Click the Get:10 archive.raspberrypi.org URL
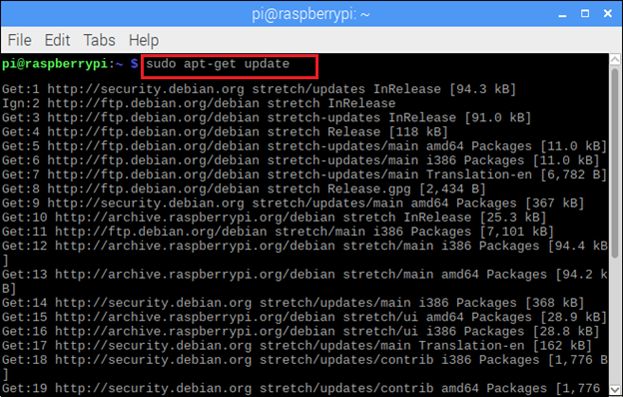The image size is (623, 397). click(x=195, y=217)
